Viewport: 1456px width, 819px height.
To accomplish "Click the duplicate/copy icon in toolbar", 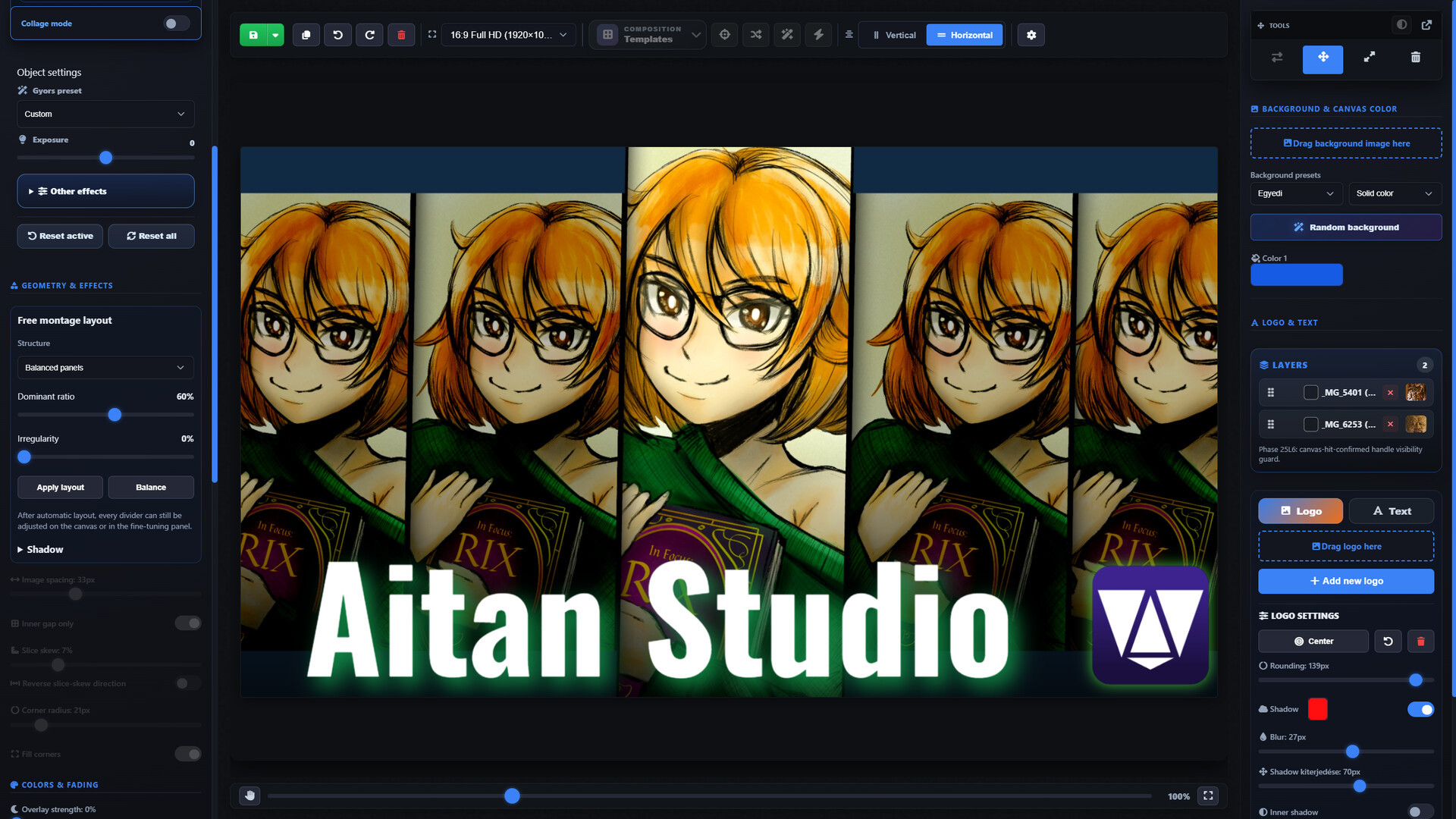I will coord(306,35).
